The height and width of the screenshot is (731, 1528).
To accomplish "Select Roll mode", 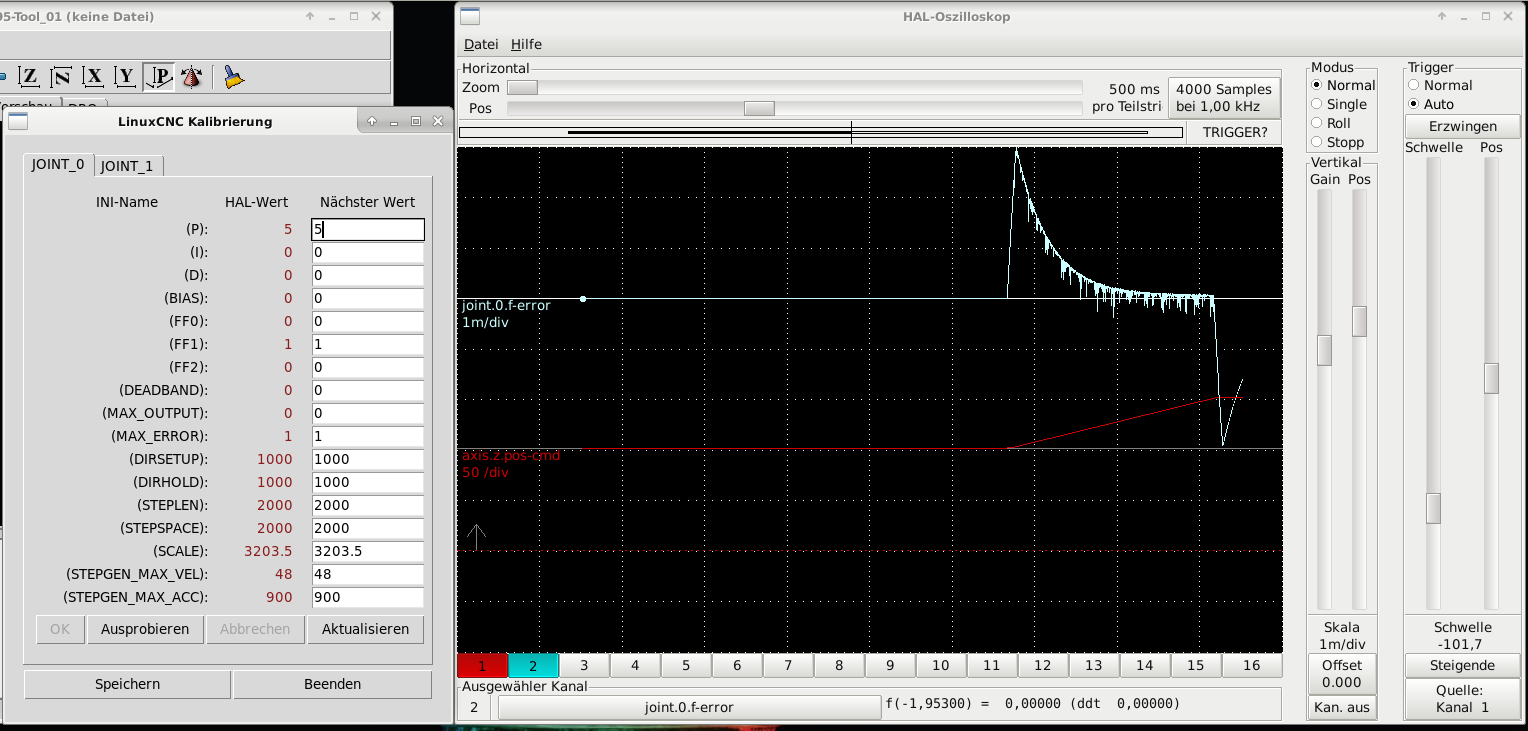I will [1331, 123].
